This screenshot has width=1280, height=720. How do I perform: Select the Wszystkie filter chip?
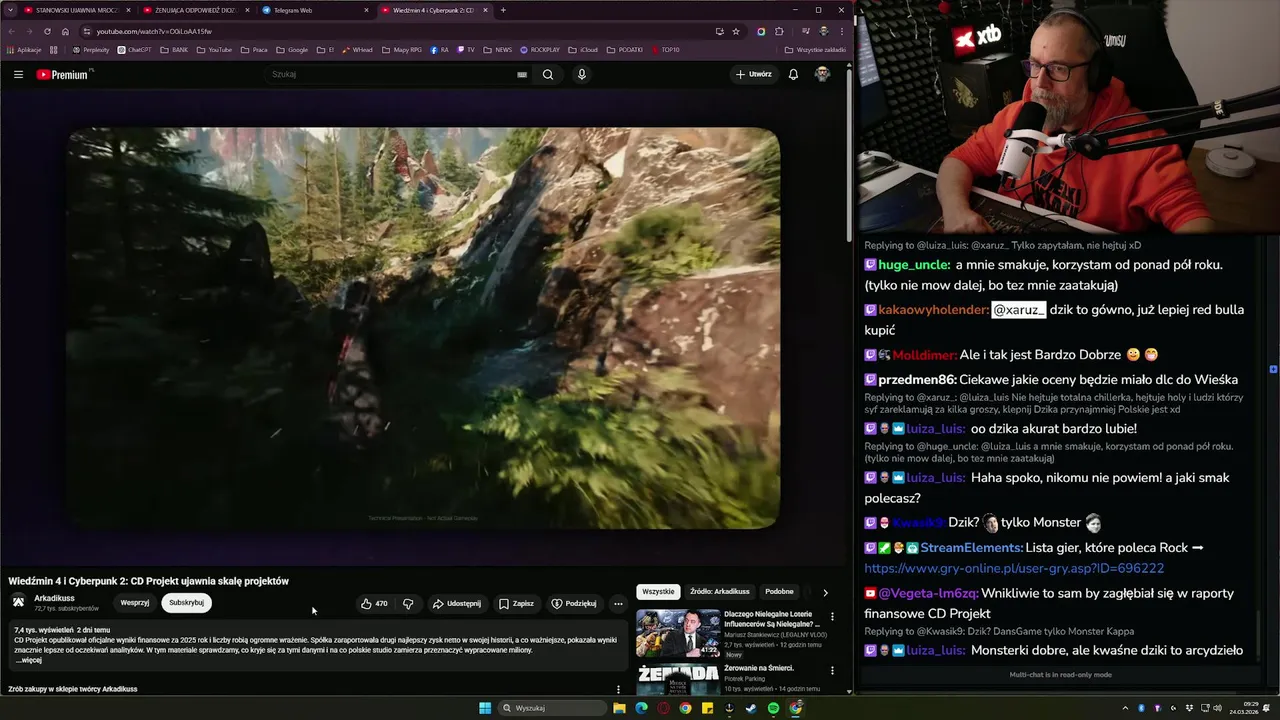coord(658,592)
